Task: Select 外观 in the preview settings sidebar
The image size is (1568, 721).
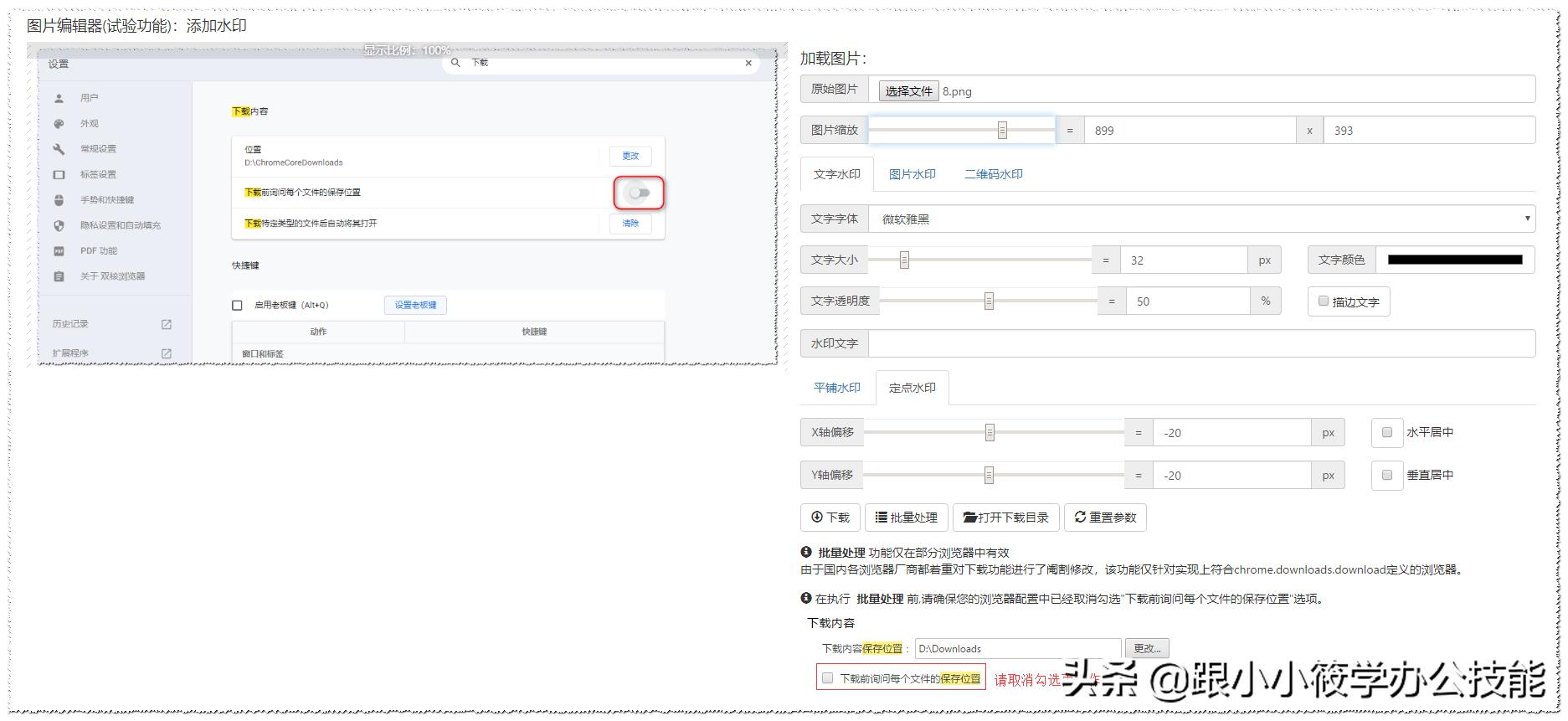Action: [x=89, y=123]
